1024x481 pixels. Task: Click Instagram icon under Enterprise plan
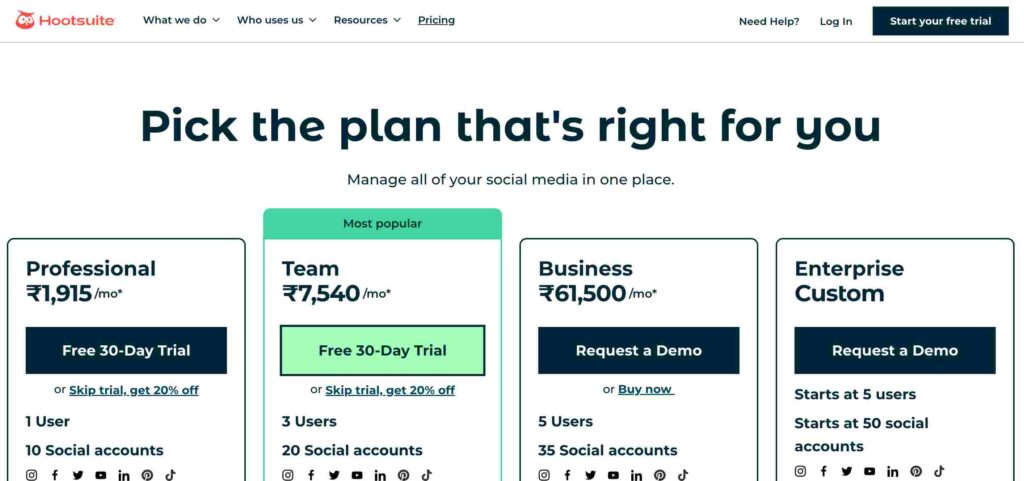pos(801,471)
